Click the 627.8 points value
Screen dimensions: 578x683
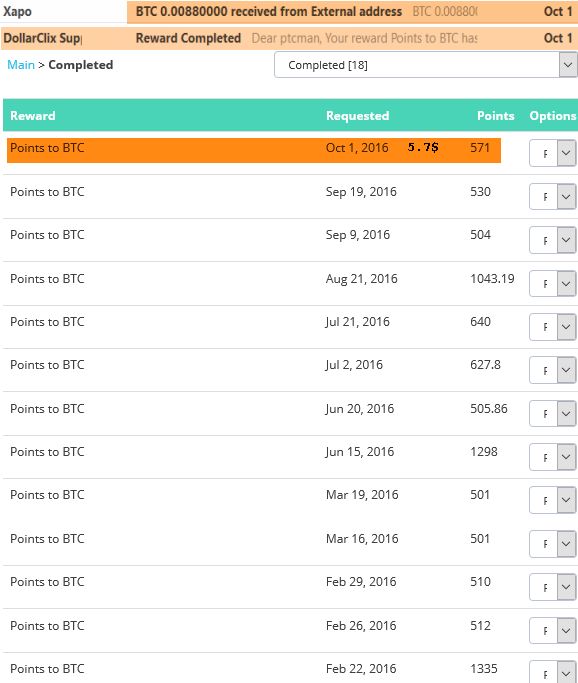tap(485, 365)
